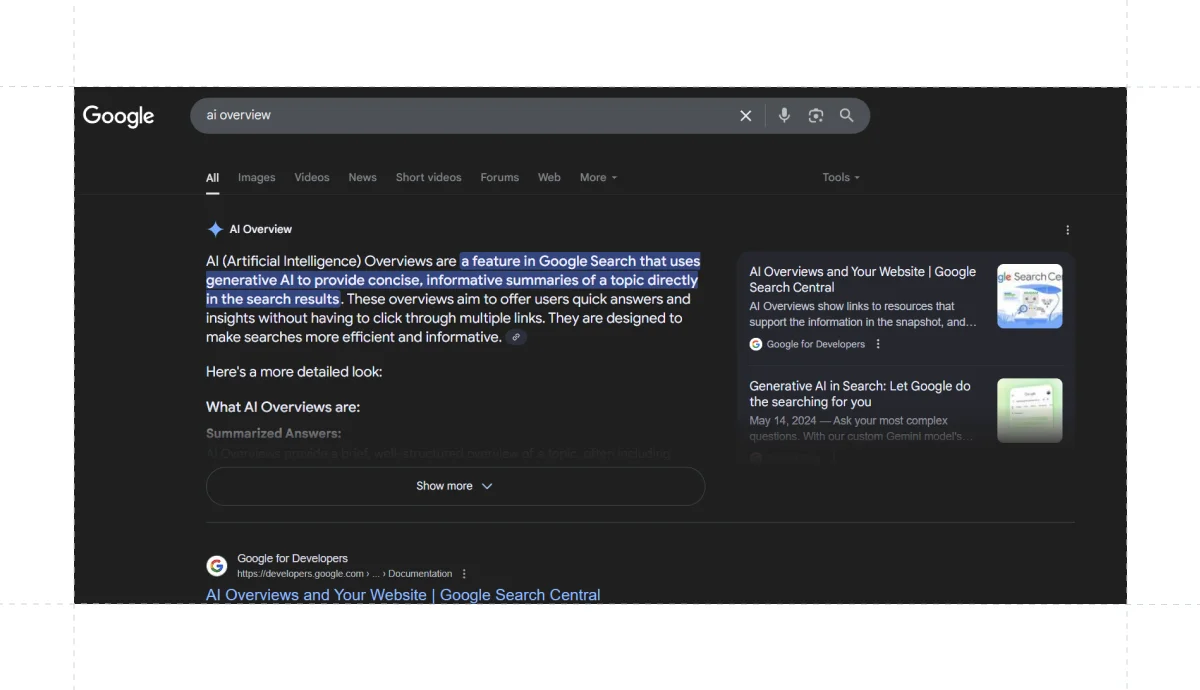Click the Google favicon in the source card

coord(756,344)
